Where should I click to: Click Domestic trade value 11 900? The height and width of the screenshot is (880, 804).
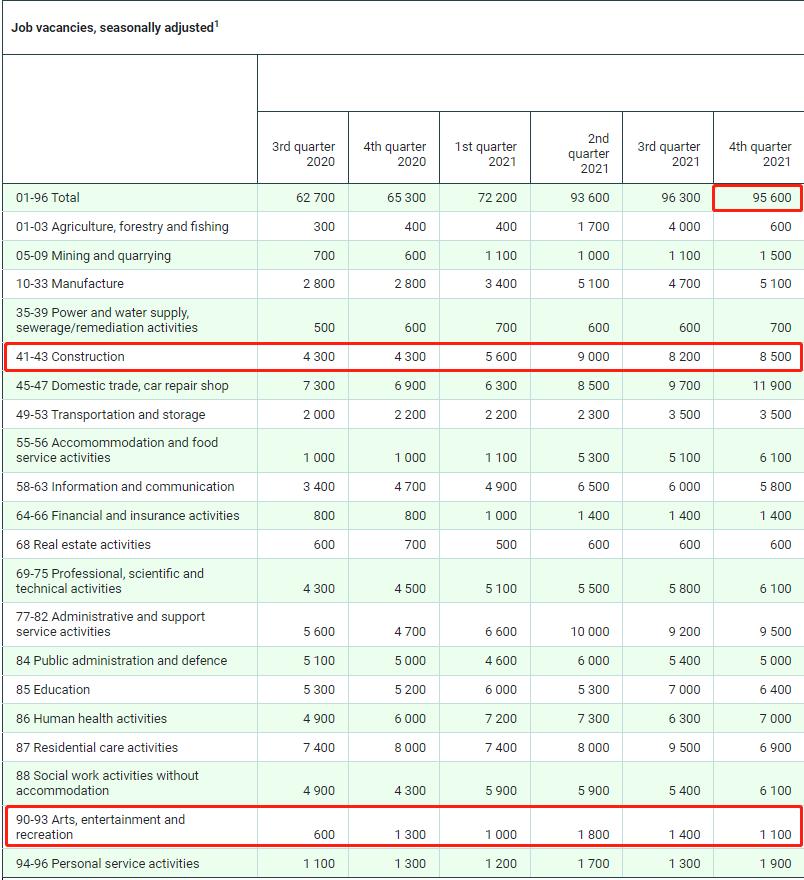772,386
